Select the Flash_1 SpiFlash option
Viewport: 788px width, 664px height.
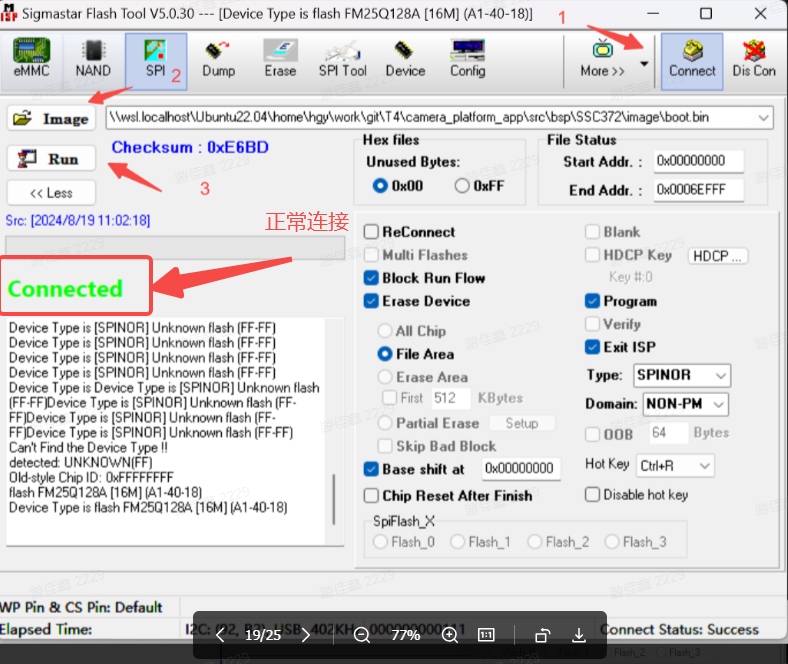click(457, 542)
